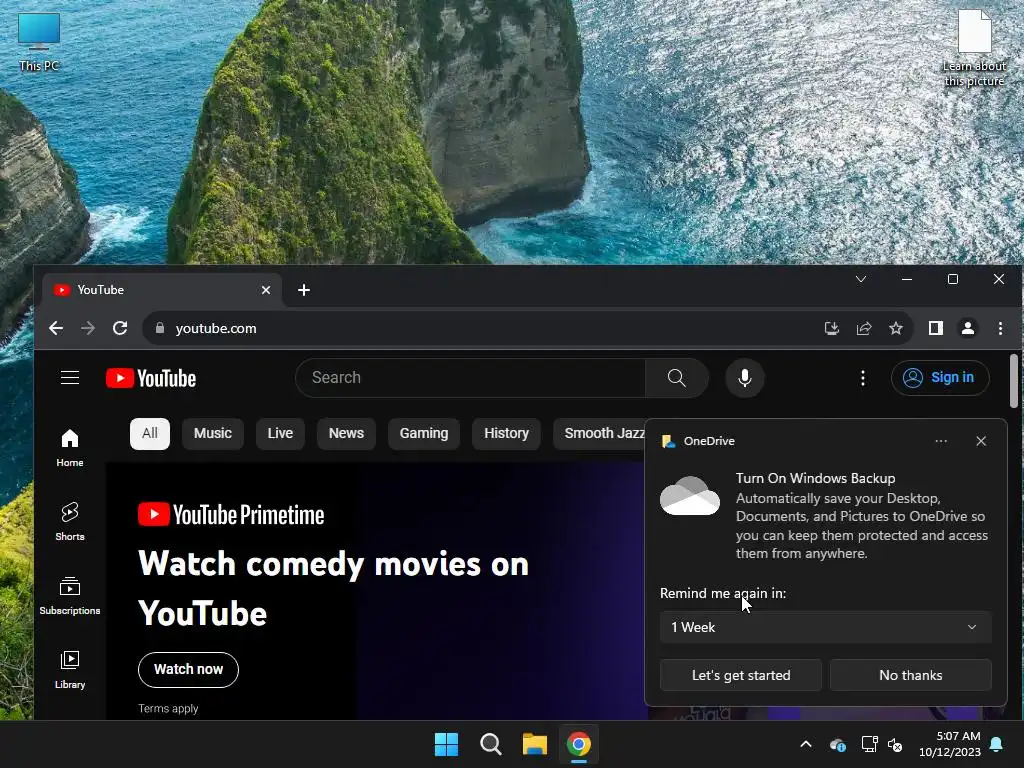Reload the YouTube page
The image size is (1024, 768).
(120, 328)
